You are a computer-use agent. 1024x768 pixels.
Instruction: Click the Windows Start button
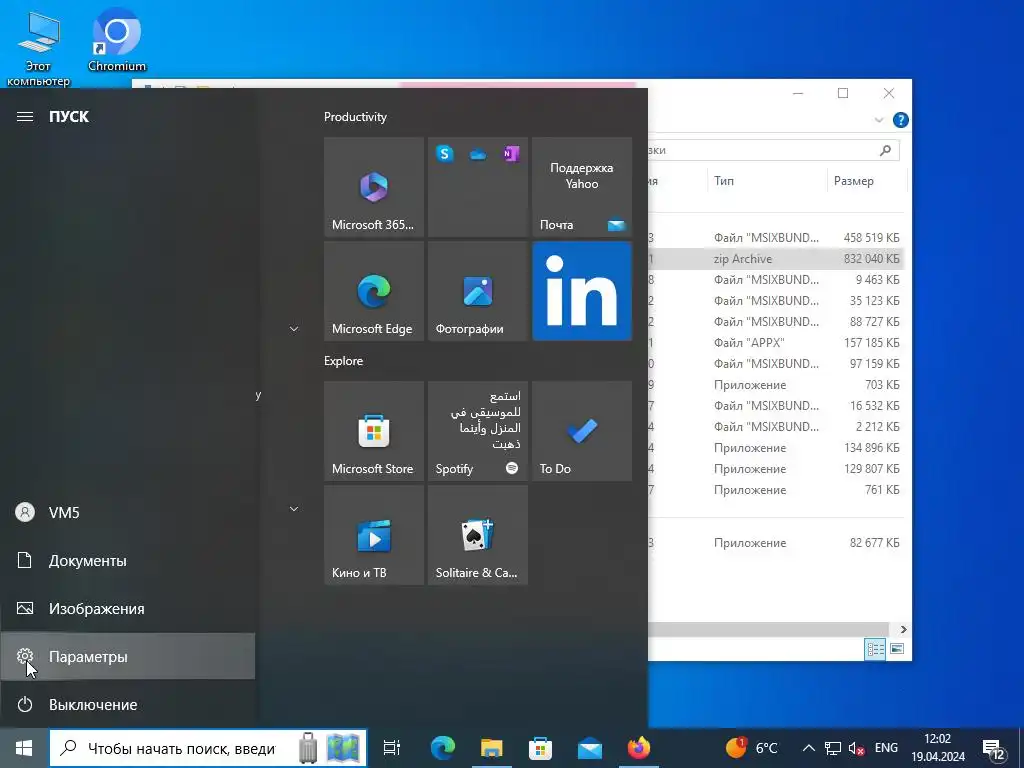coord(24,748)
